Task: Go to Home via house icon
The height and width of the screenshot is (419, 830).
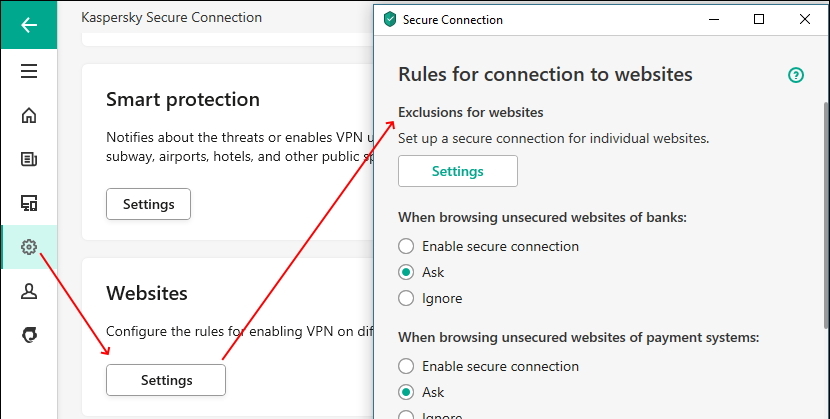Action: click(x=29, y=115)
